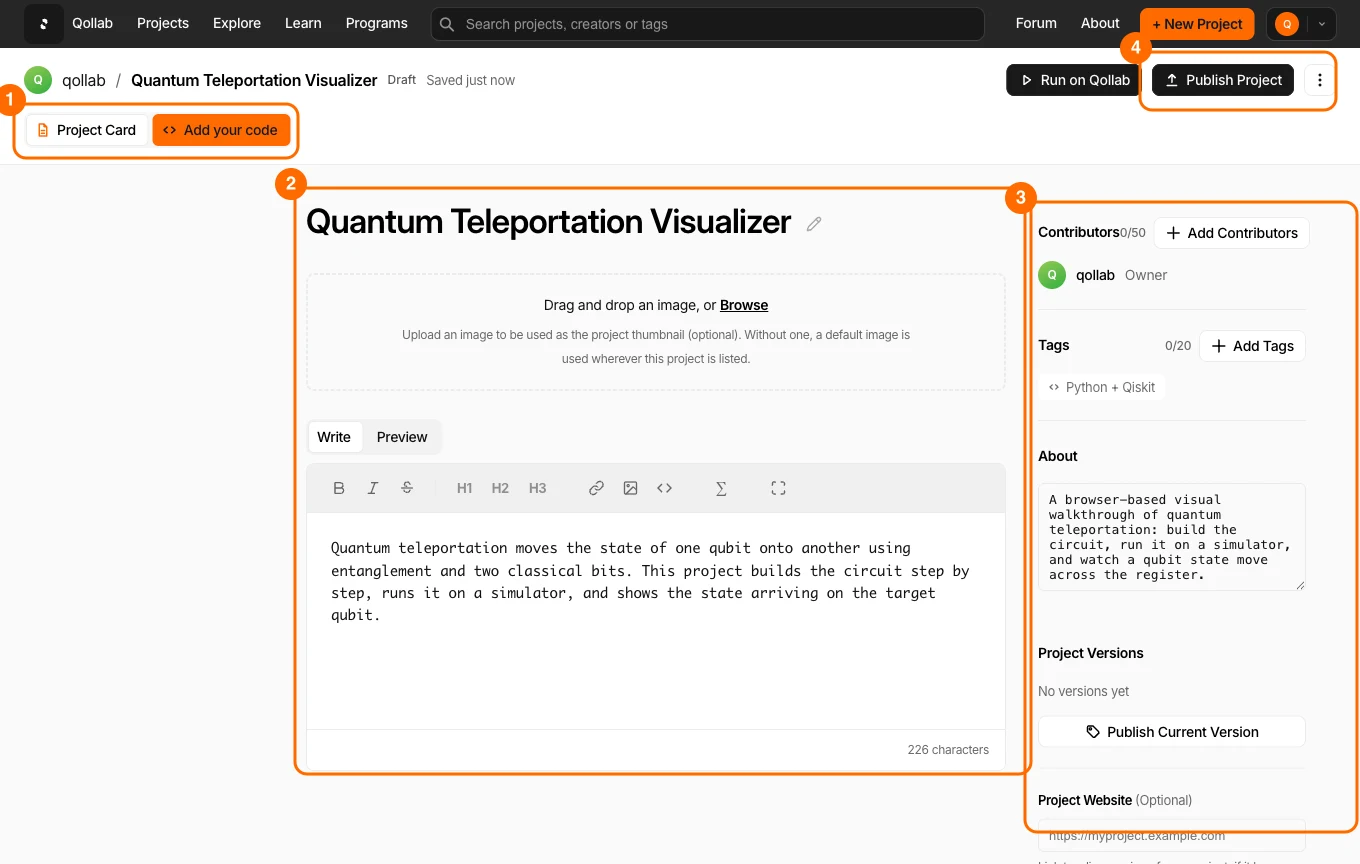
Task: Click the Add Tags button
Action: click(1252, 346)
